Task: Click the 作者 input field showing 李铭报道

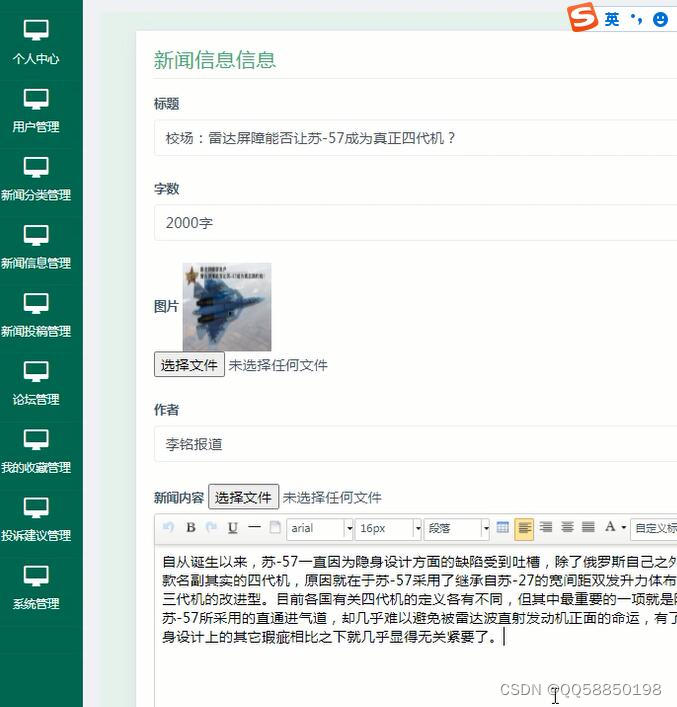Action: 415,444
